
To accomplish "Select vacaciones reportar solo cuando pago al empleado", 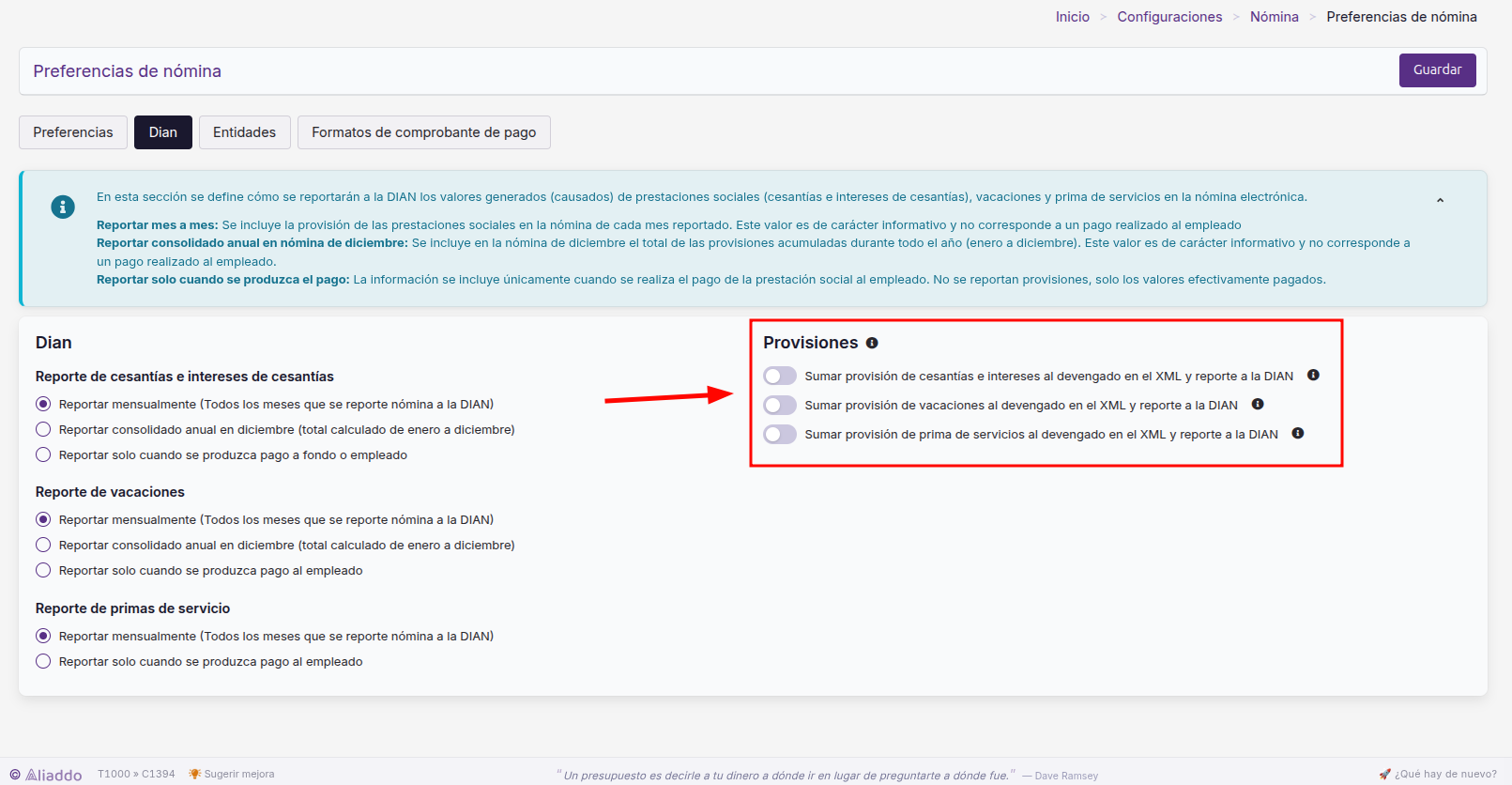I will [43, 570].
